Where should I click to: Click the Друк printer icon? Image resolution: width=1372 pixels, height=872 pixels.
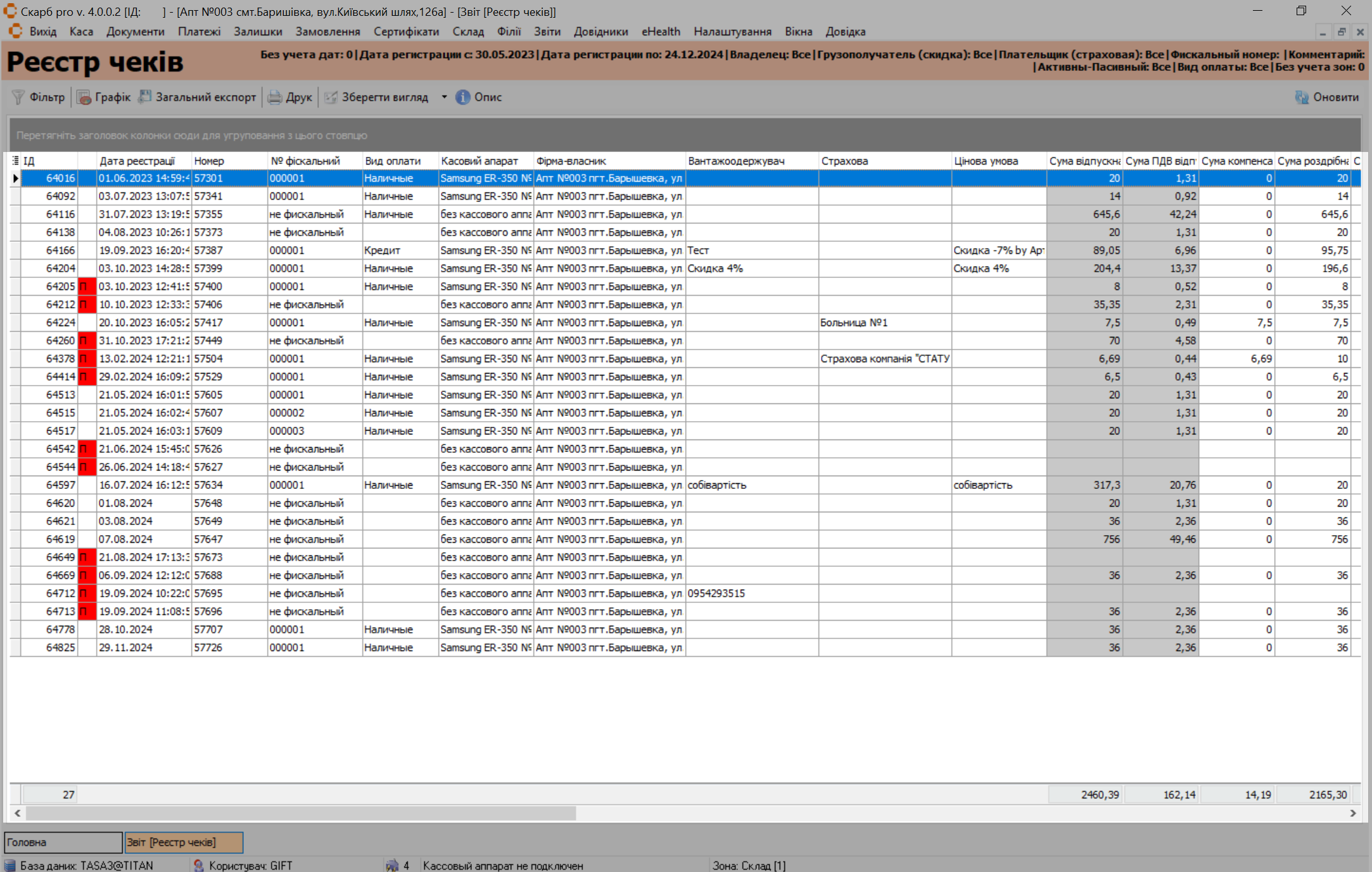click(274, 97)
